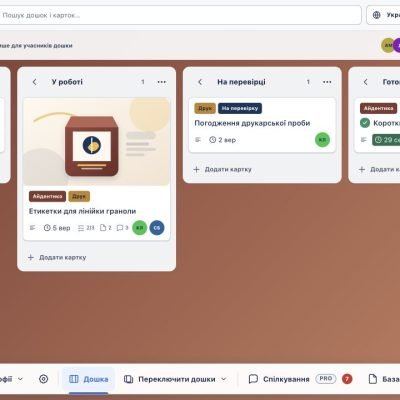Image resolution: width=400 pixels, height=400 pixels.
Task: Collapse the 'У роботі' list with its arrow
Action: click(34, 82)
